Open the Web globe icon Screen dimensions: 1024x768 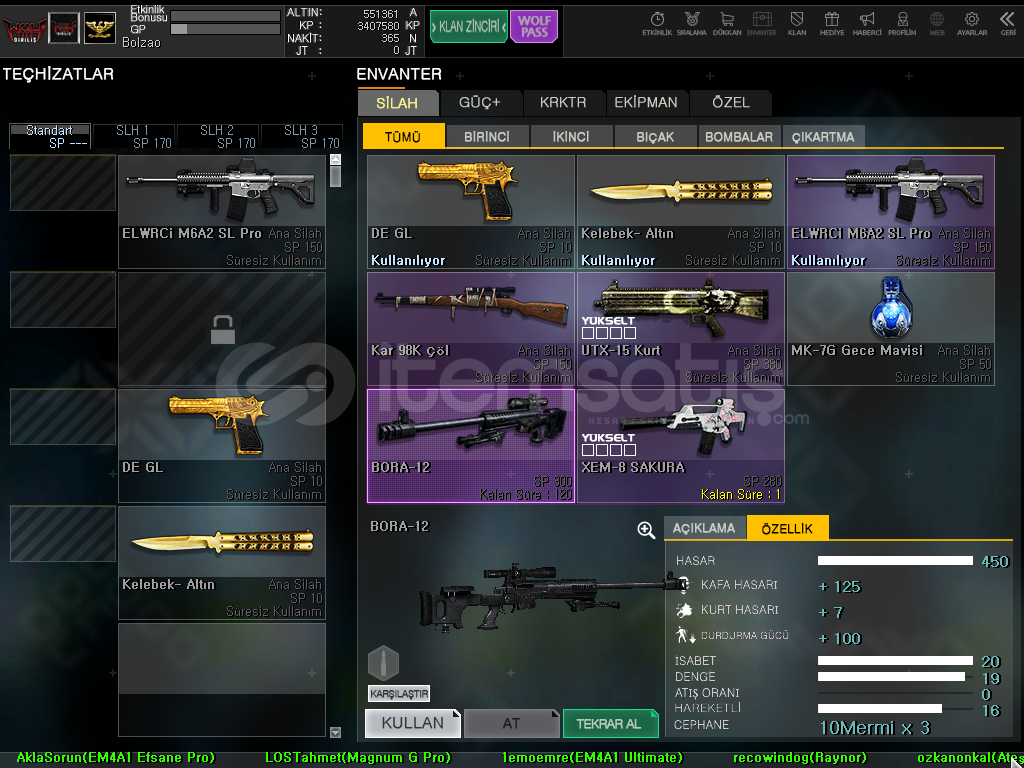pos(937,24)
